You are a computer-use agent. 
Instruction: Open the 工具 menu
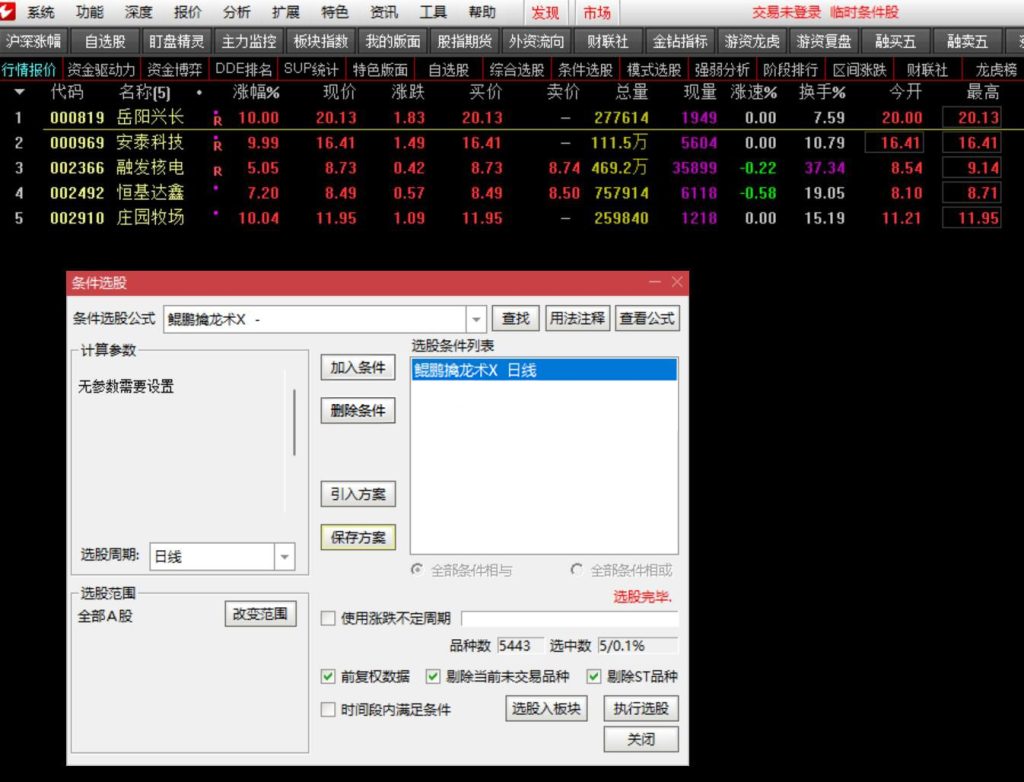[x=433, y=13]
